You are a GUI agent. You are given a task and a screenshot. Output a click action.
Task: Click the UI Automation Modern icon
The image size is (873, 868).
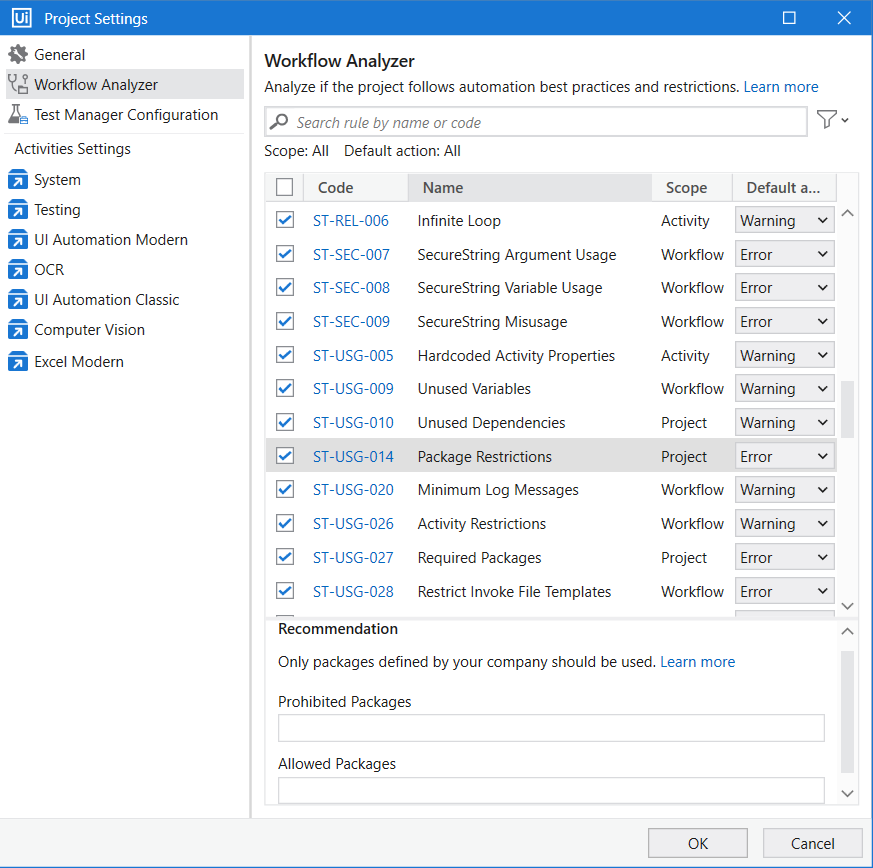click(18, 240)
